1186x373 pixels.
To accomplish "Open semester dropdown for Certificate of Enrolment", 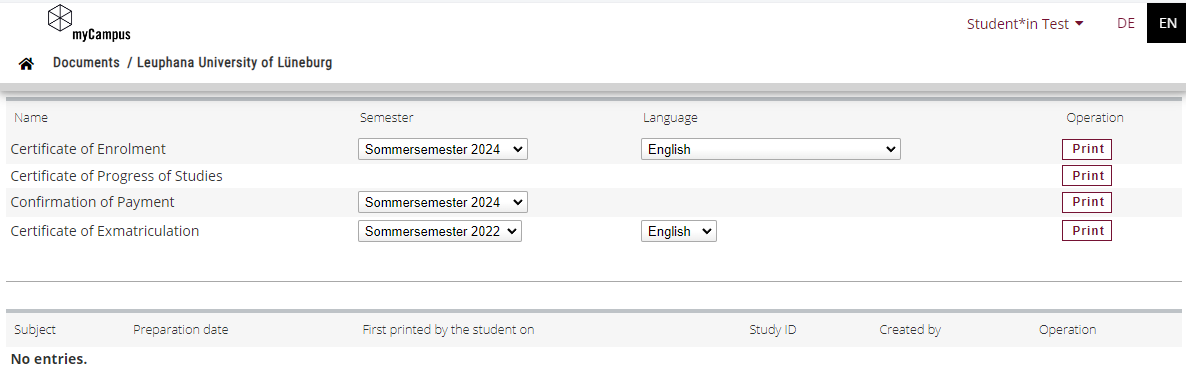I will (442, 149).
